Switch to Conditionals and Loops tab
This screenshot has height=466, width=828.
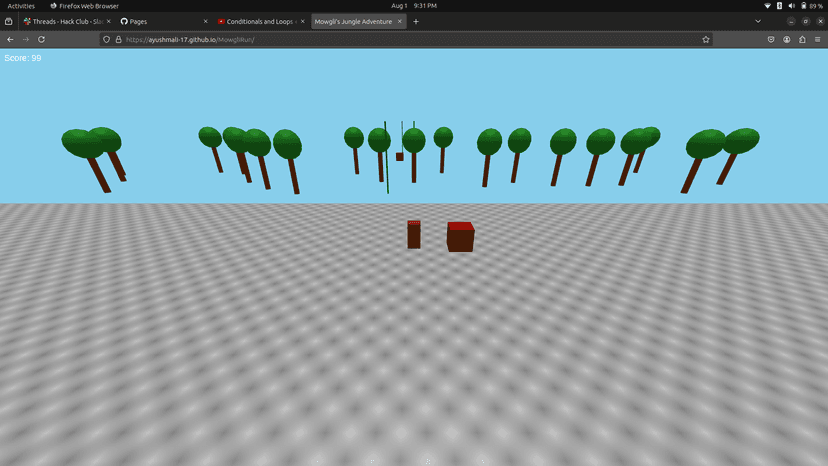coord(261,22)
